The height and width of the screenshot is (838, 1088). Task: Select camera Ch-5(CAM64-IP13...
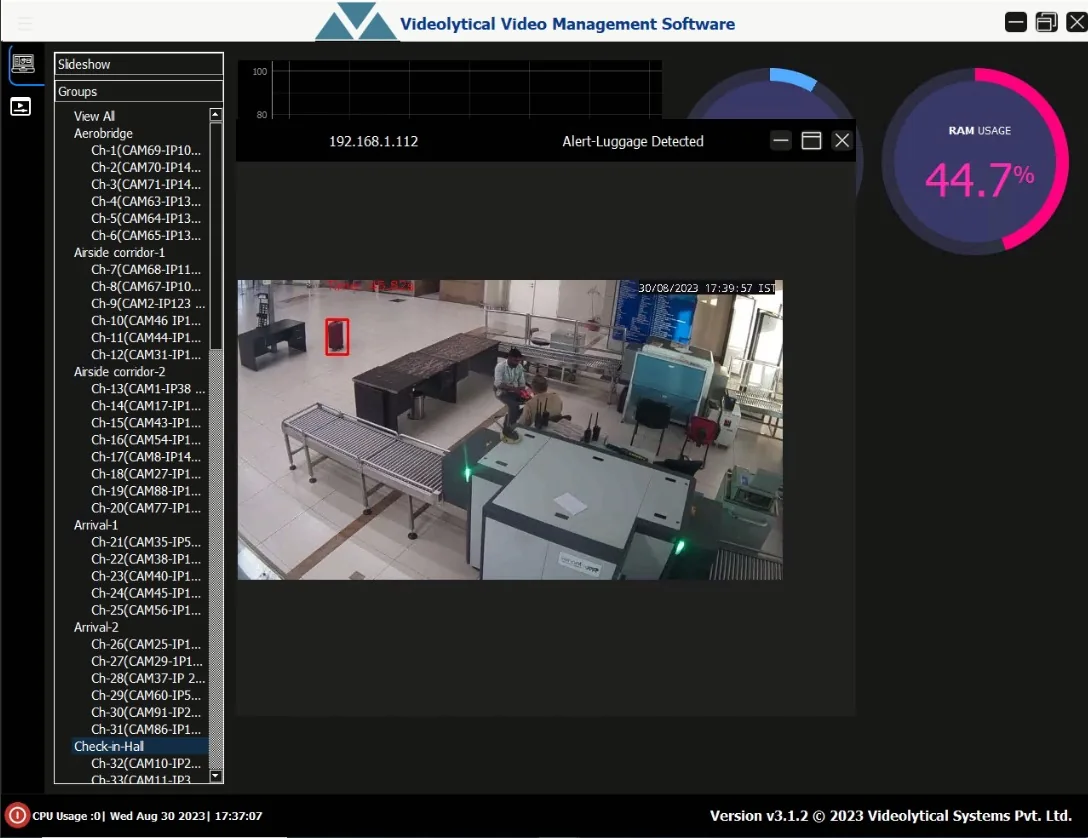click(146, 219)
